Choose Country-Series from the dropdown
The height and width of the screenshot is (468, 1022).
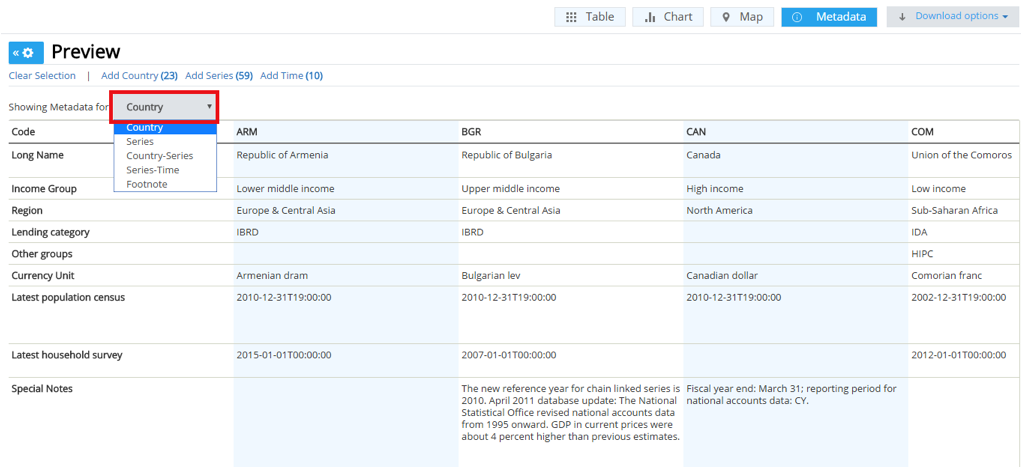tap(159, 156)
